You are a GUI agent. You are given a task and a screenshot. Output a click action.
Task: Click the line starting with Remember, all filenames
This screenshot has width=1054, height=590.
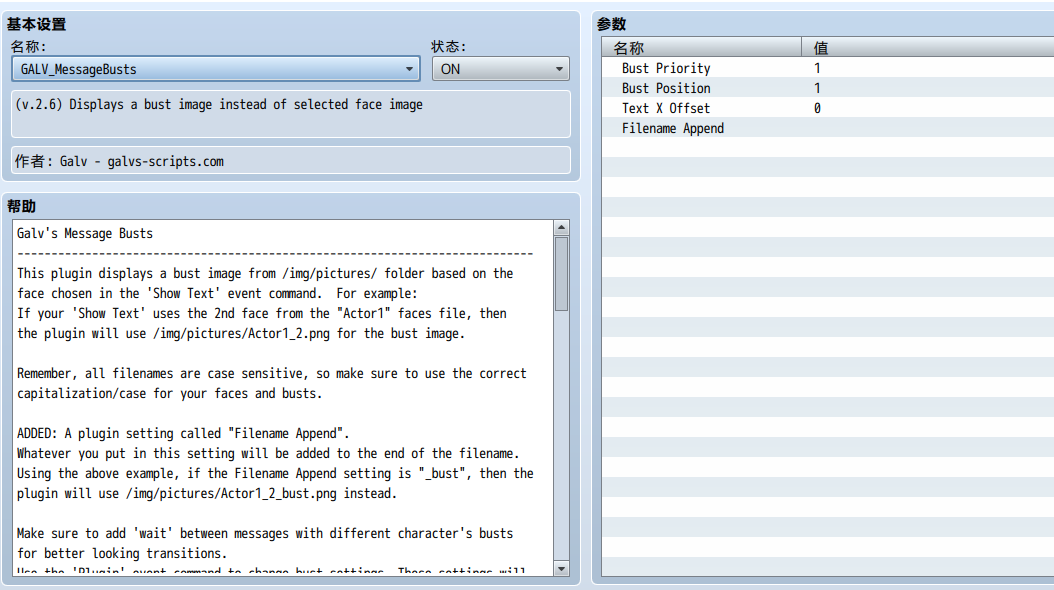coord(272,374)
